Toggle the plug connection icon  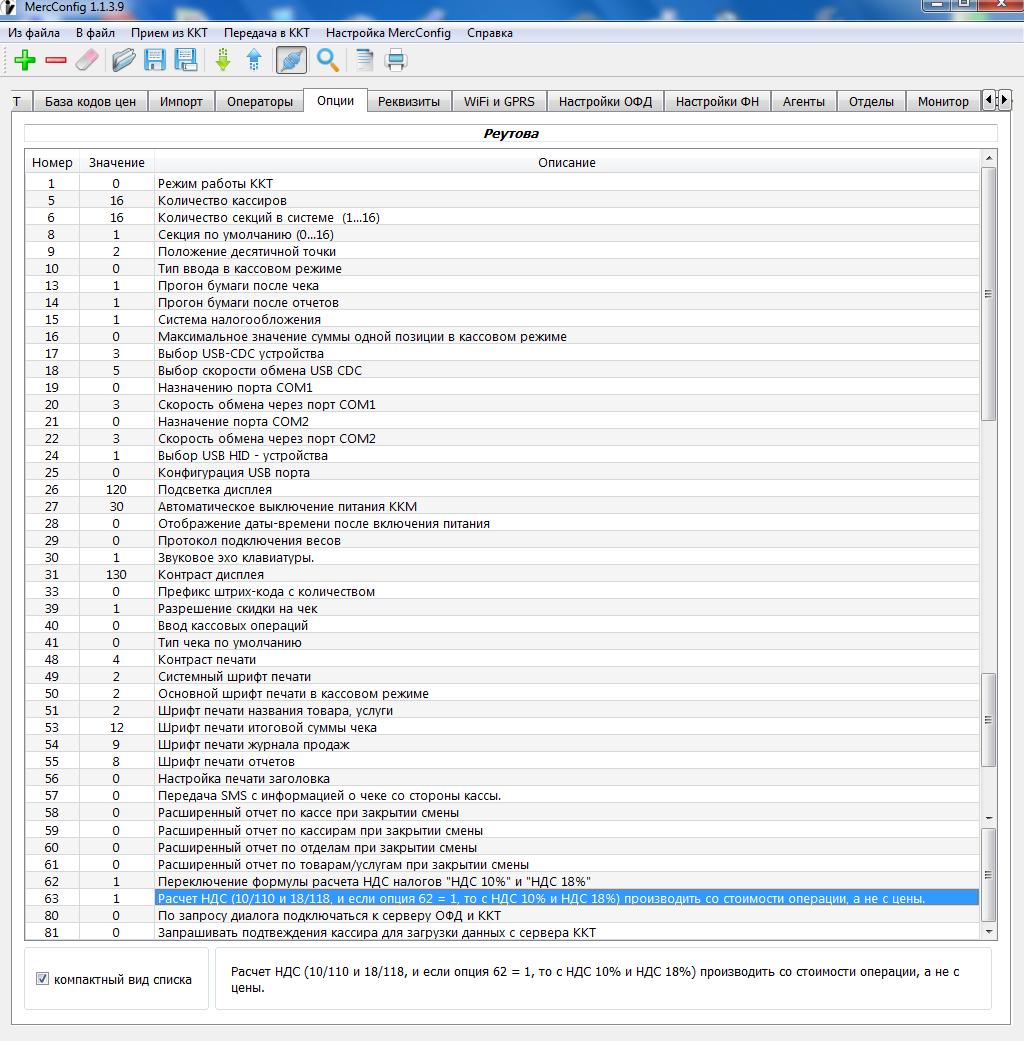point(291,60)
